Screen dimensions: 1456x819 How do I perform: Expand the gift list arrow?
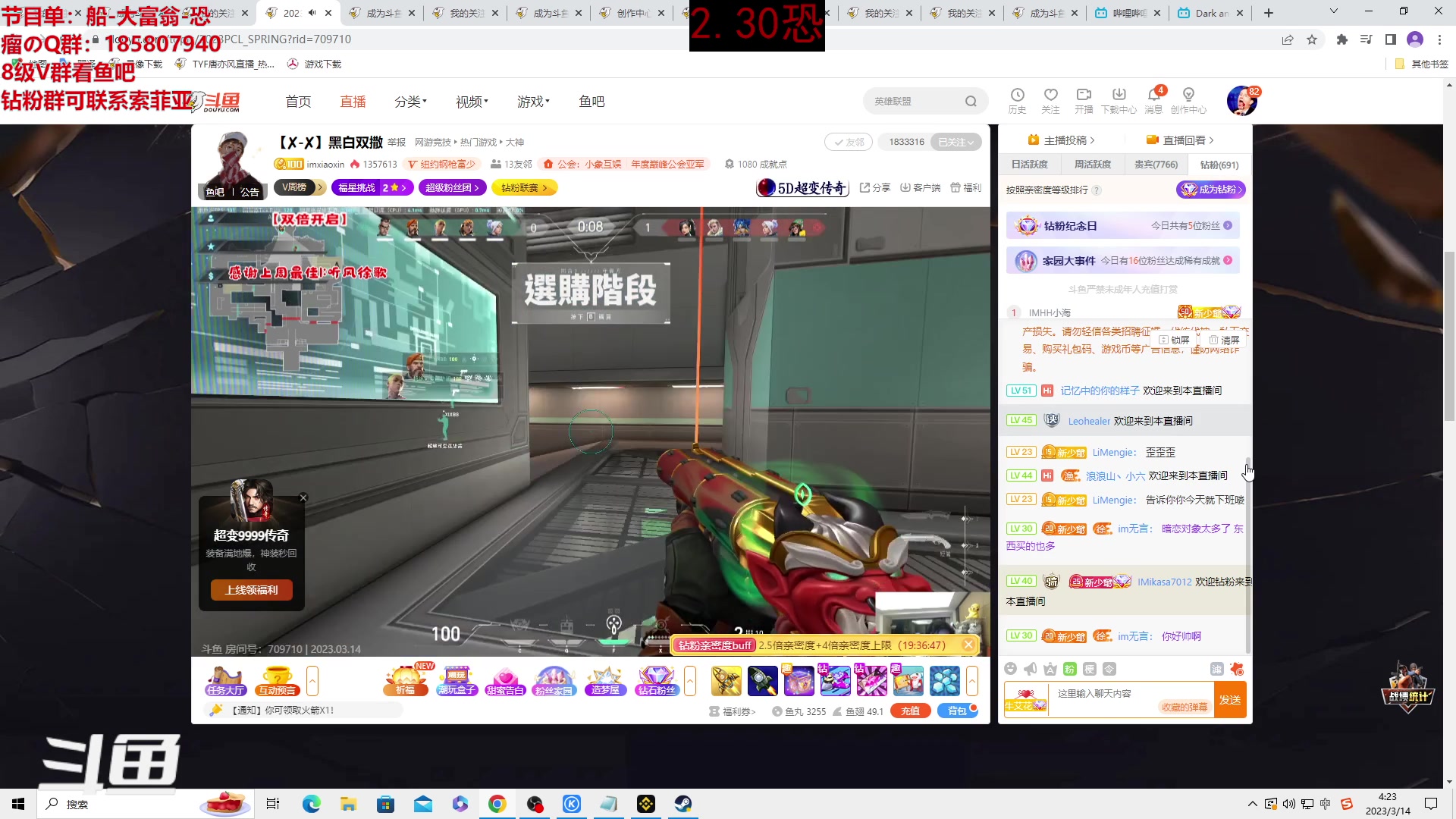coord(972,680)
